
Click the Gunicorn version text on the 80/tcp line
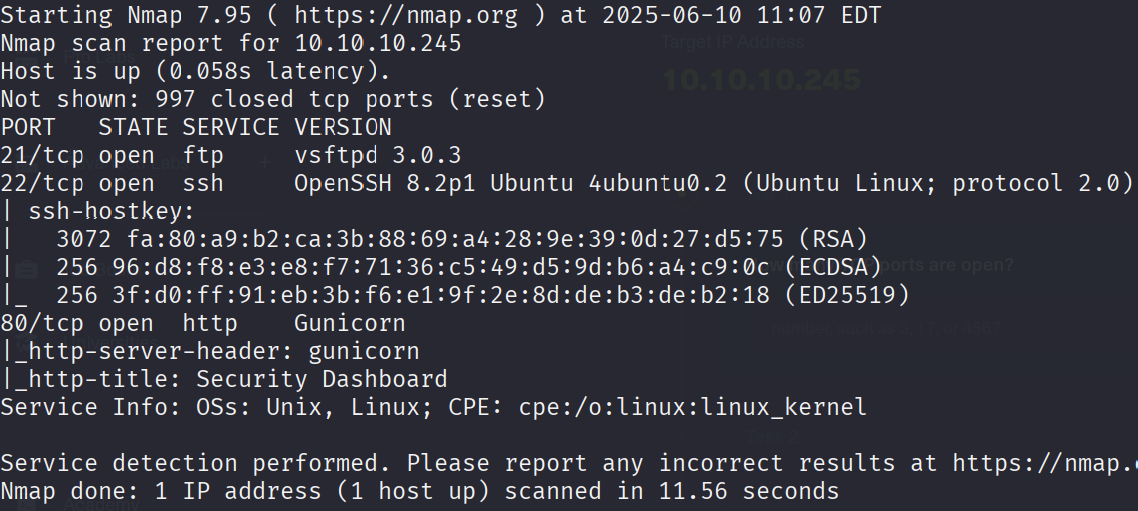tap(350, 323)
